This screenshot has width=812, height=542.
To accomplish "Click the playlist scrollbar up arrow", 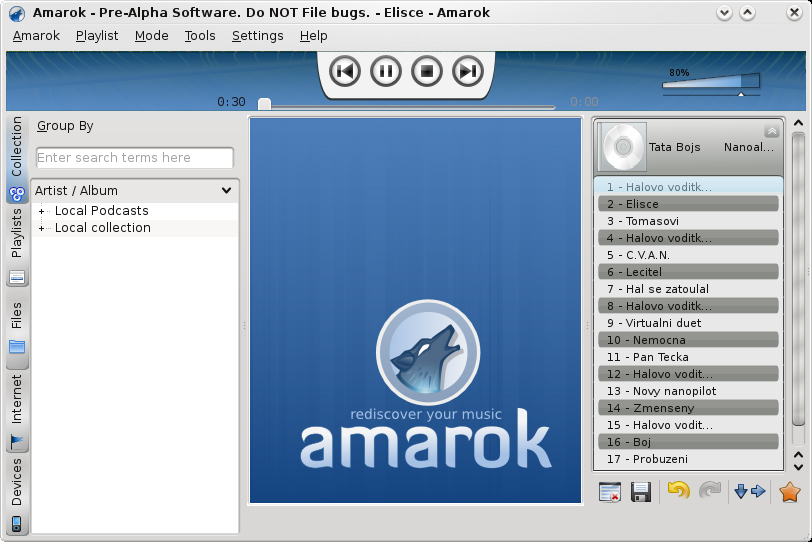I will click(798, 123).
